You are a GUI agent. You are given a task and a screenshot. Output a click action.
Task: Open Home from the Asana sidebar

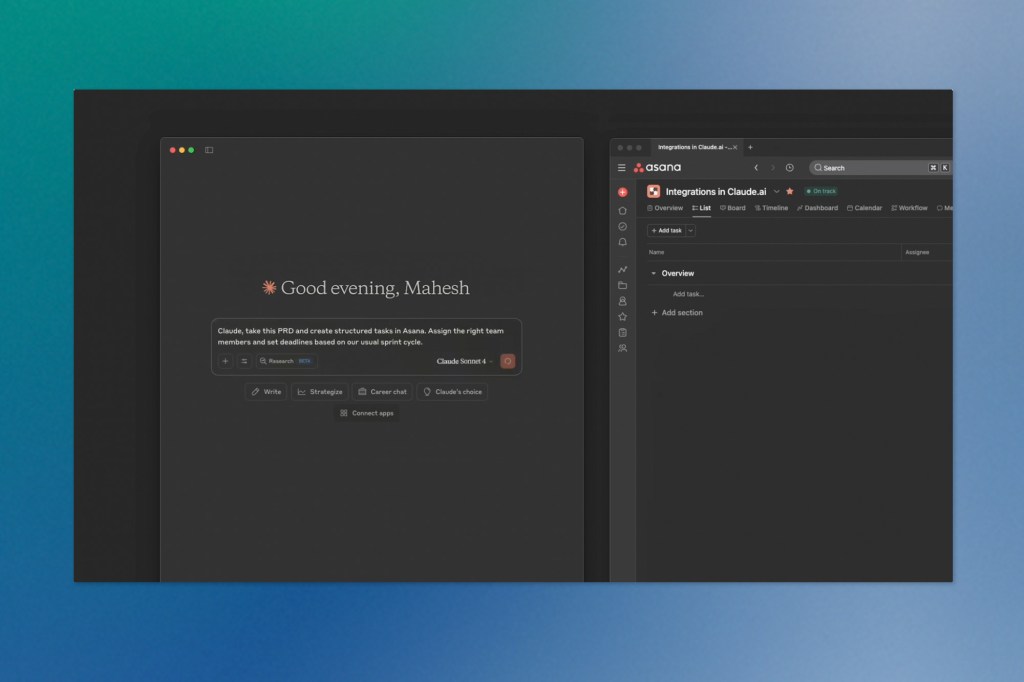coord(622,211)
